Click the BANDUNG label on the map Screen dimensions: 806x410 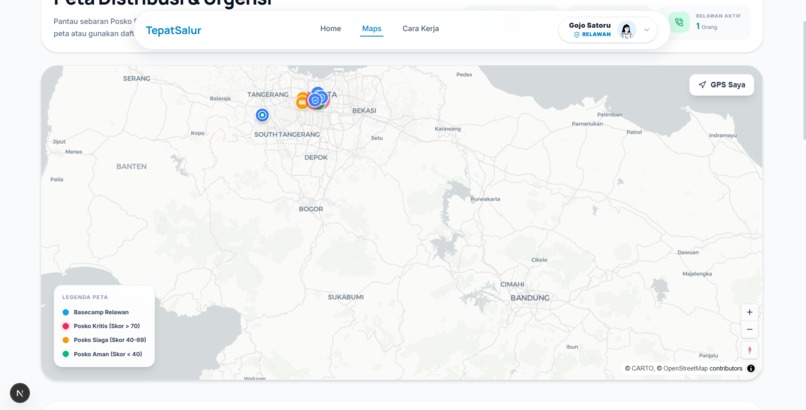click(530, 298)
